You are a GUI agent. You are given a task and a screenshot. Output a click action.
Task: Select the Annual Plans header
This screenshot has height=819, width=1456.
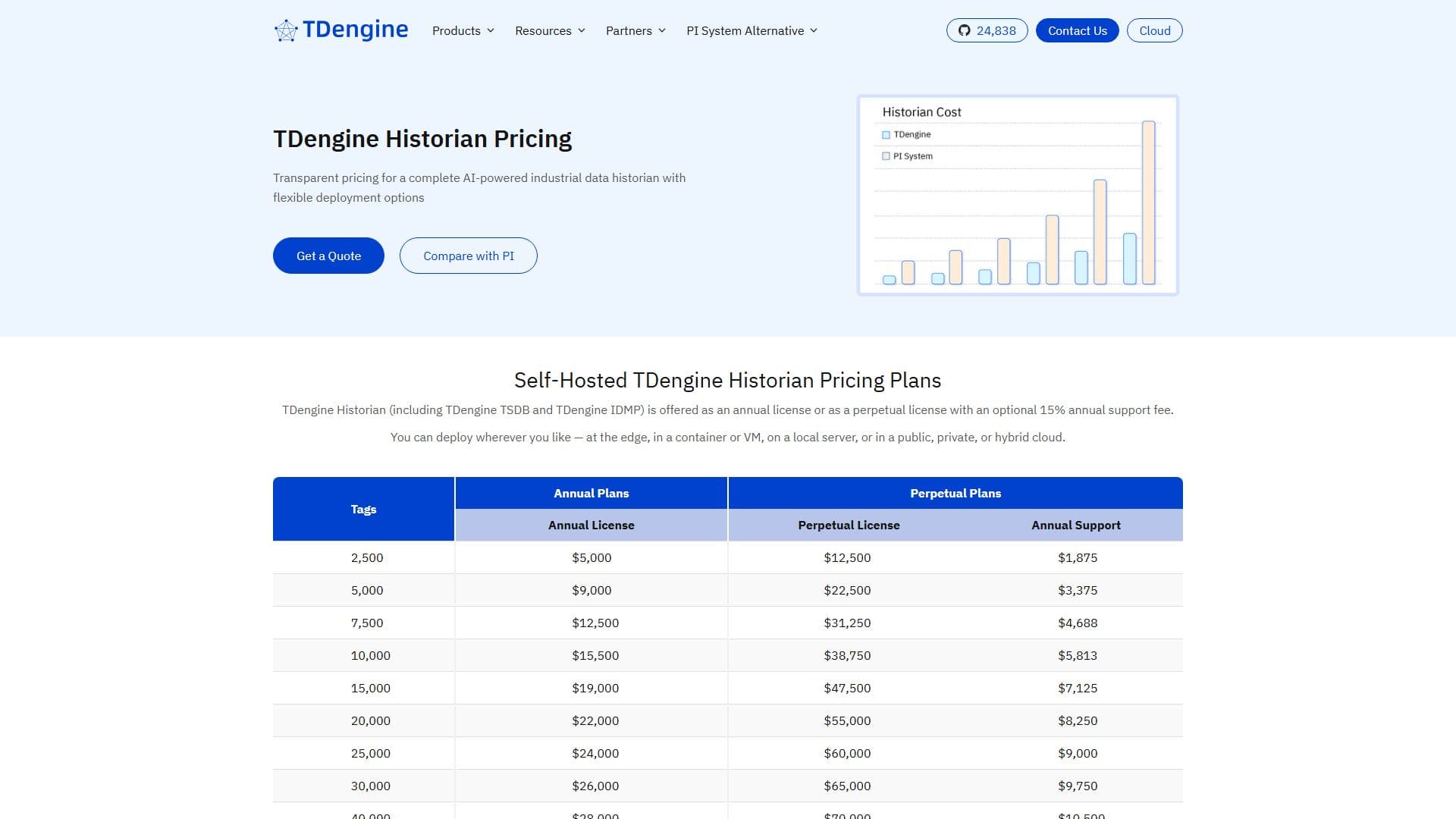tap(591, 493)
